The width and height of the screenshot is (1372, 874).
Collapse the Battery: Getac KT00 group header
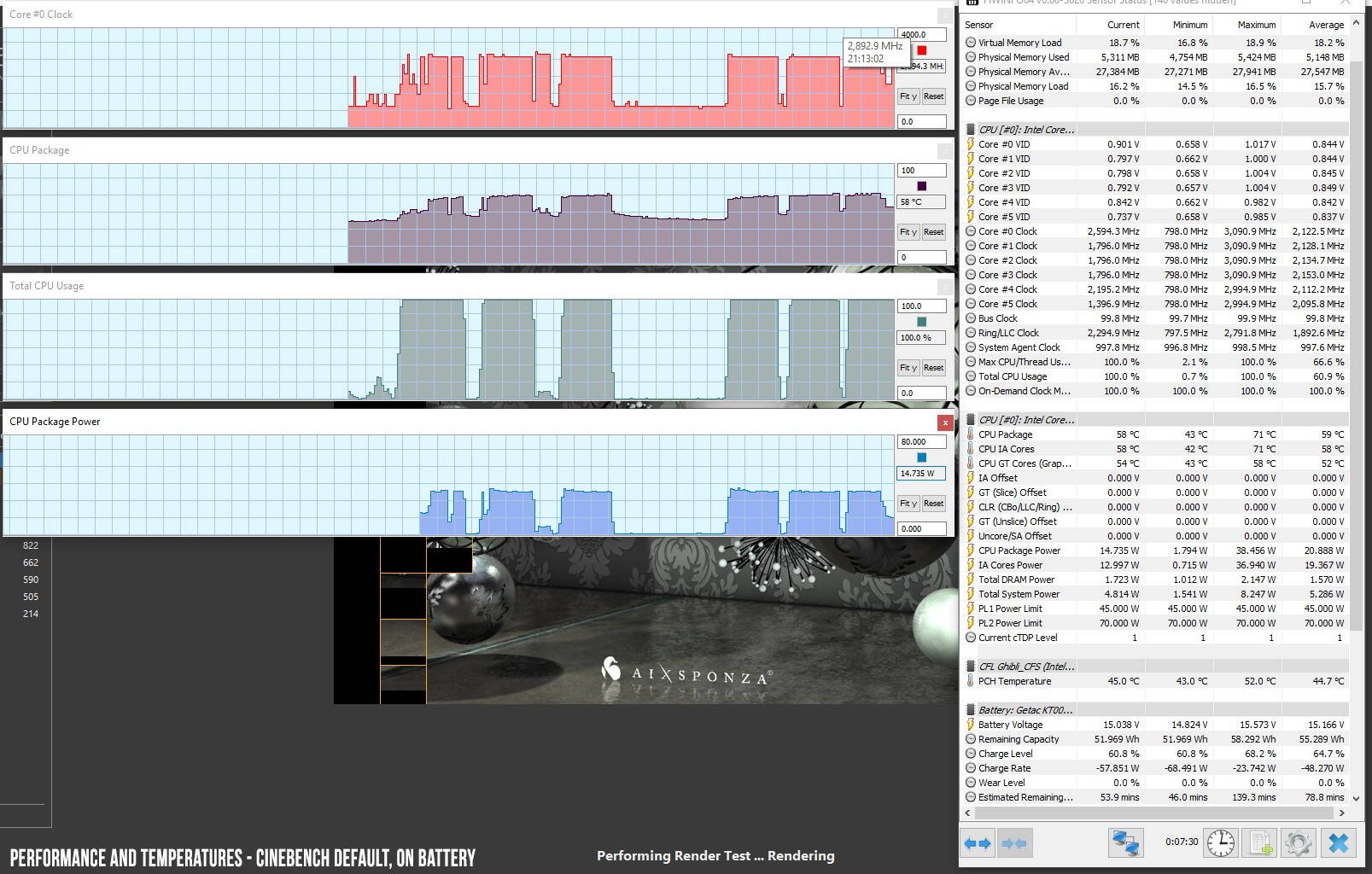1154,710
